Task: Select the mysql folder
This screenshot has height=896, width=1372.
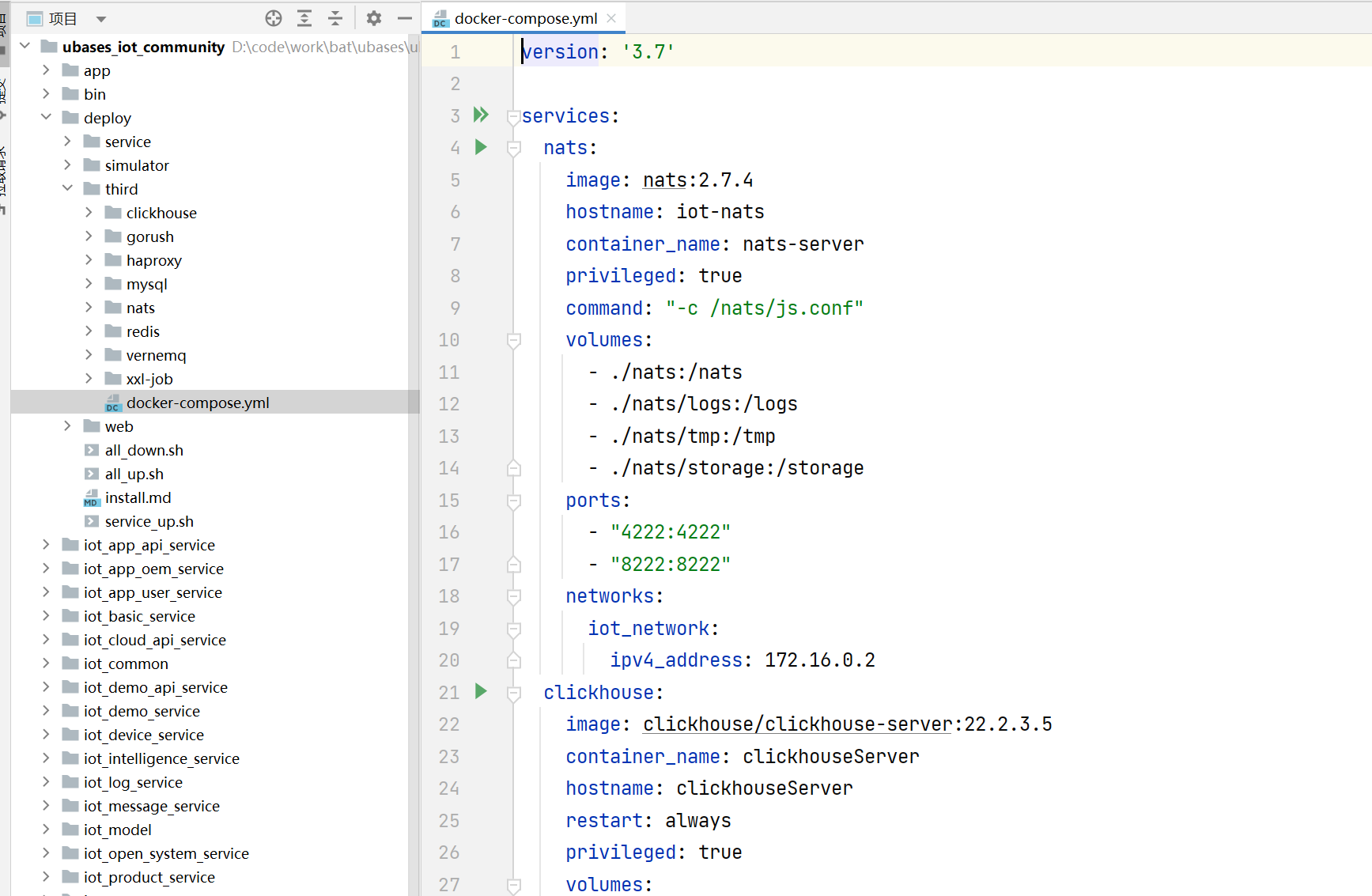Action: tap(146, 284)
